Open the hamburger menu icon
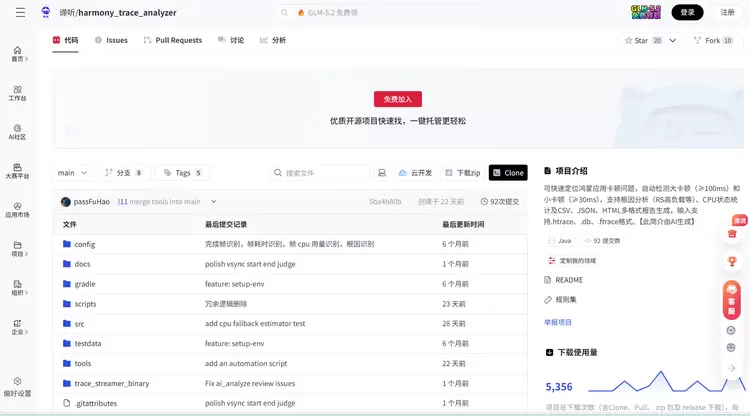Screen dimensions: 750x416 click(20, 12)
